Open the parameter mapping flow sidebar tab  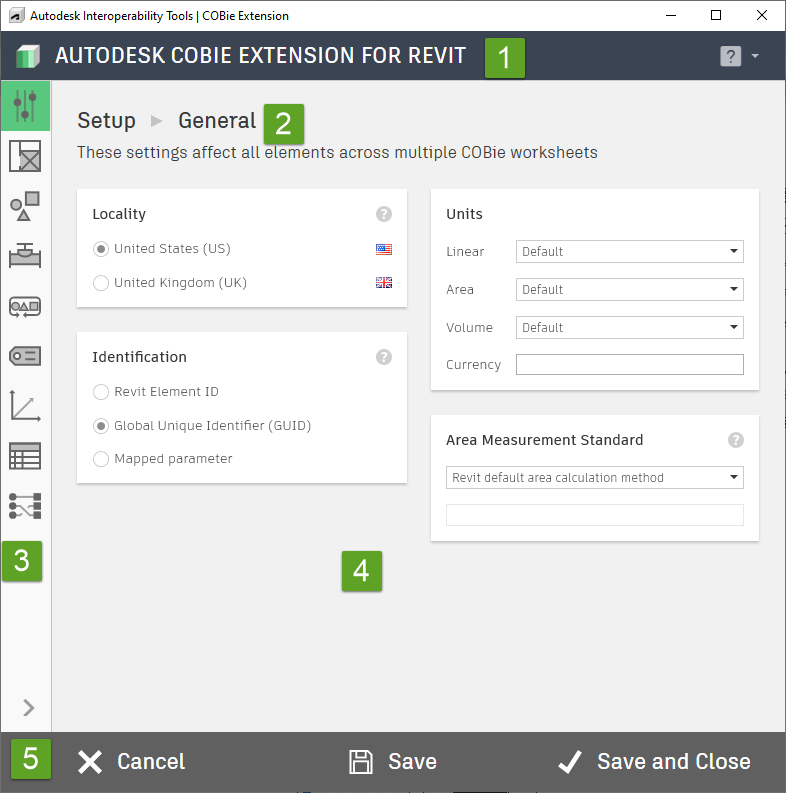(25, 506)
